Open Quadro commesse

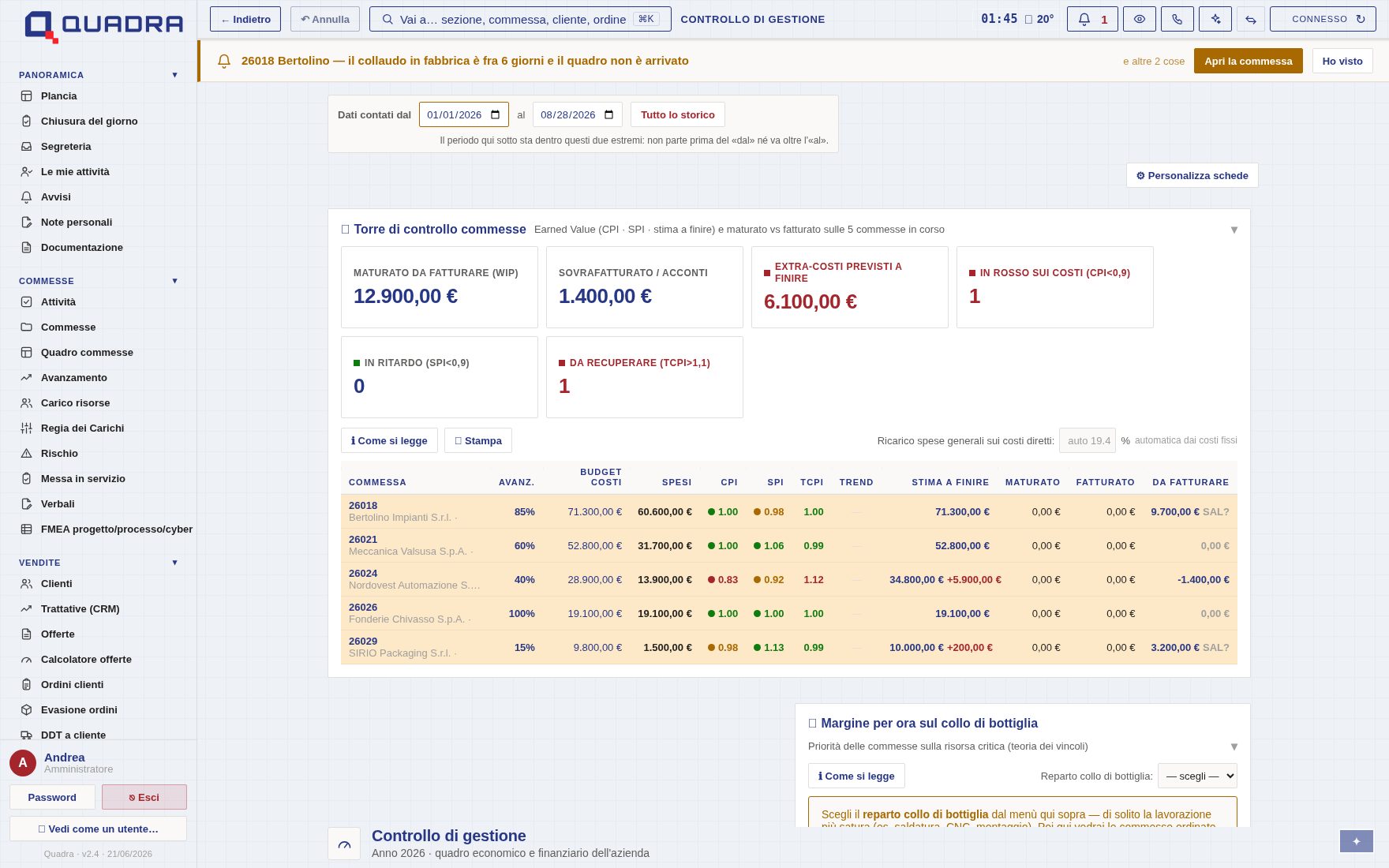pyautogui.click(x=98, y=353)
